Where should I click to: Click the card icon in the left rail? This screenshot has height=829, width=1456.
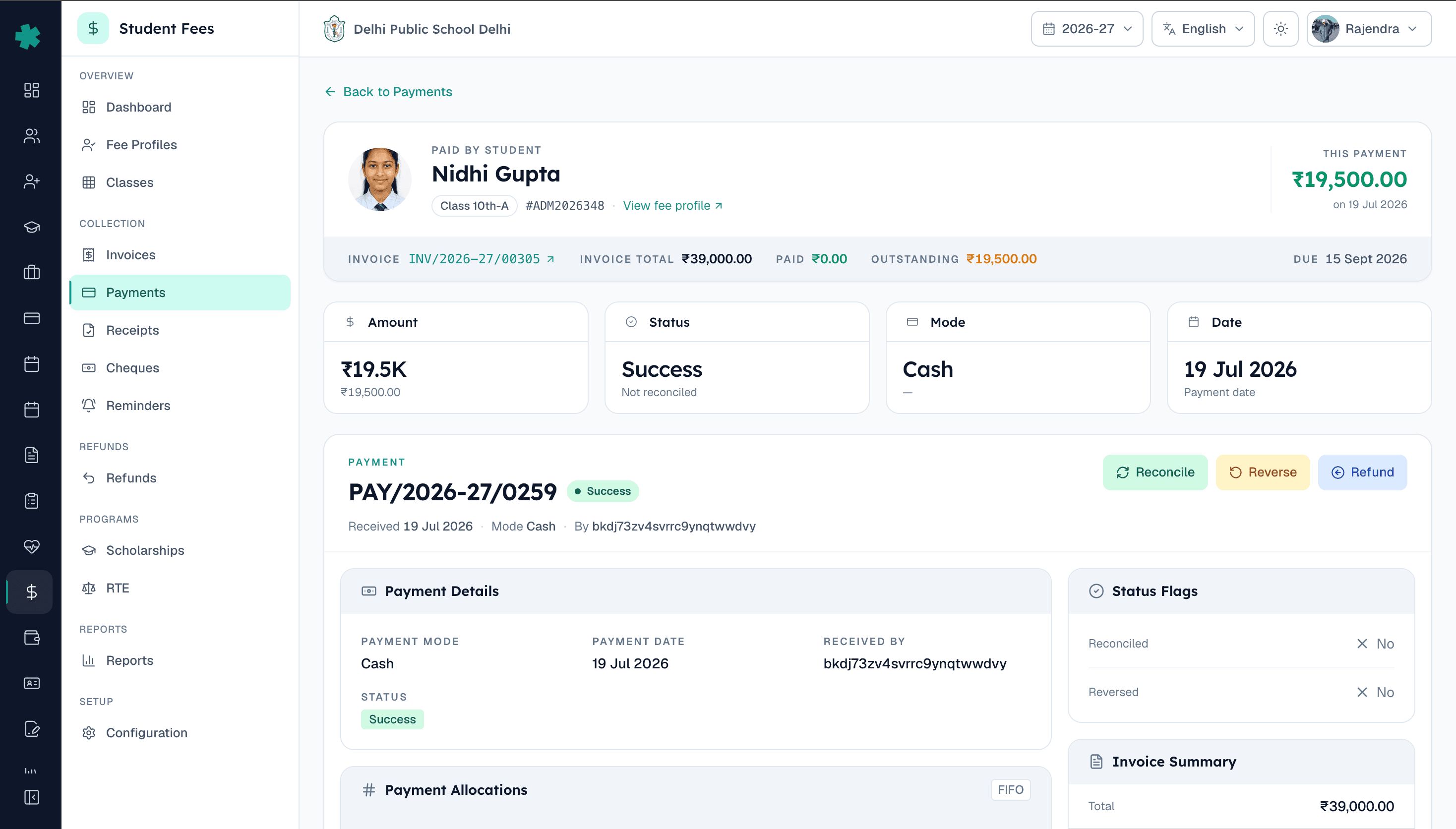(31, 318)
